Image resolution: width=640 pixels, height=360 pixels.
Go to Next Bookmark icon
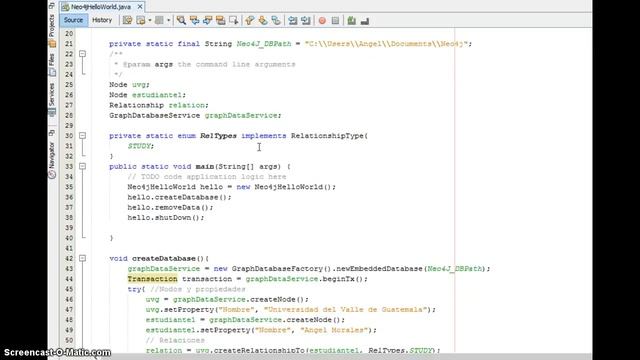263,20
